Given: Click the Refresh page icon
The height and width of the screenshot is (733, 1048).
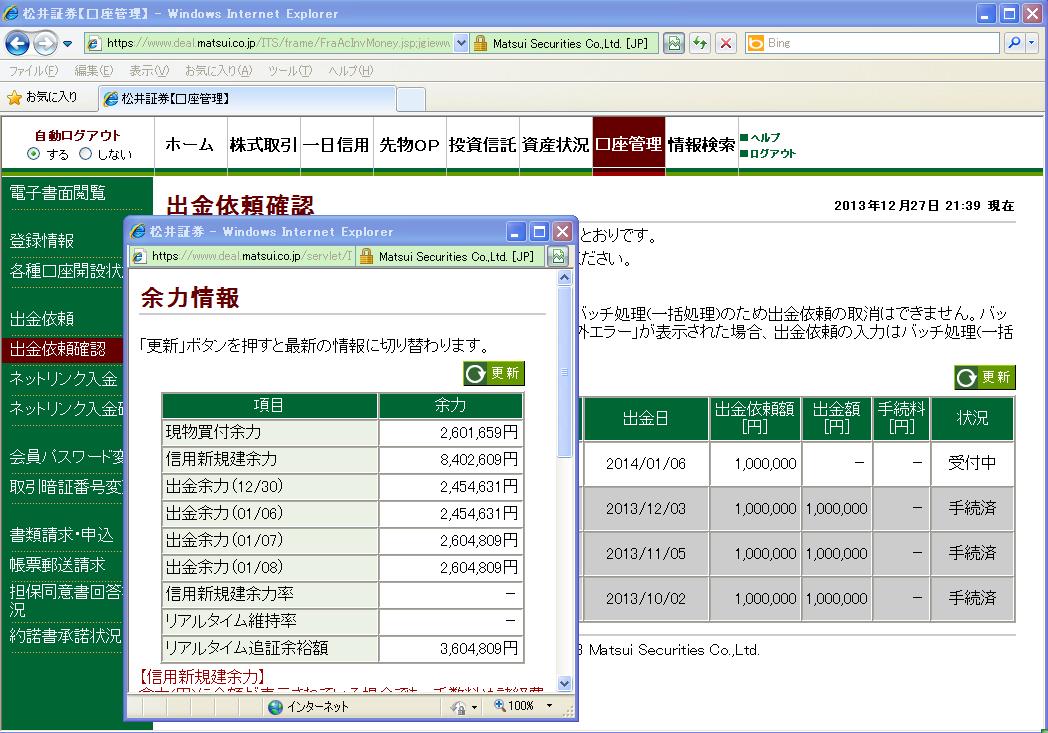Looking at the screenshot, I should 700,43.
